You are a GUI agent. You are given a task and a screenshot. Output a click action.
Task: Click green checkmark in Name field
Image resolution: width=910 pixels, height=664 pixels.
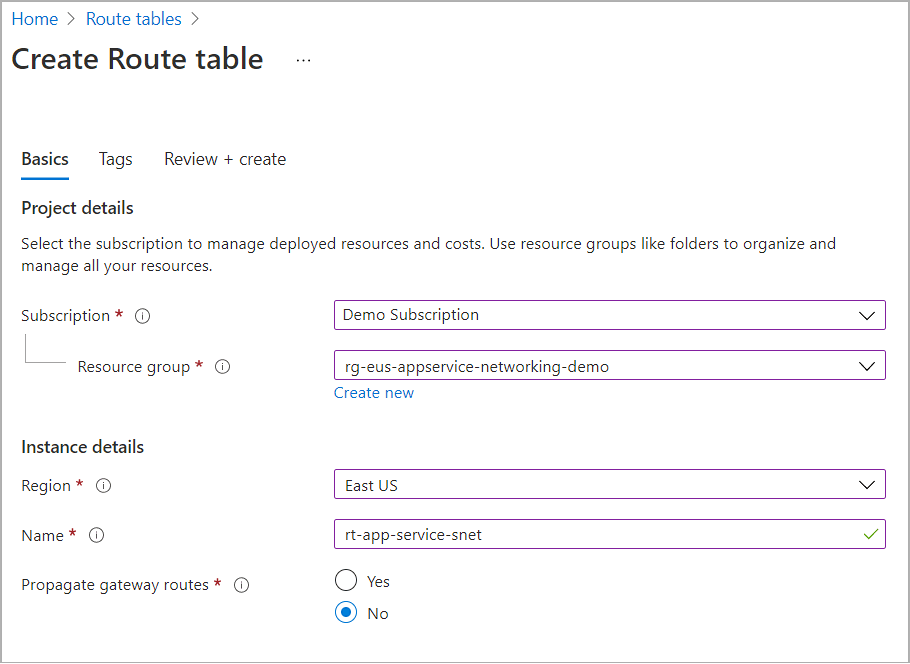[x=871, y=535]
